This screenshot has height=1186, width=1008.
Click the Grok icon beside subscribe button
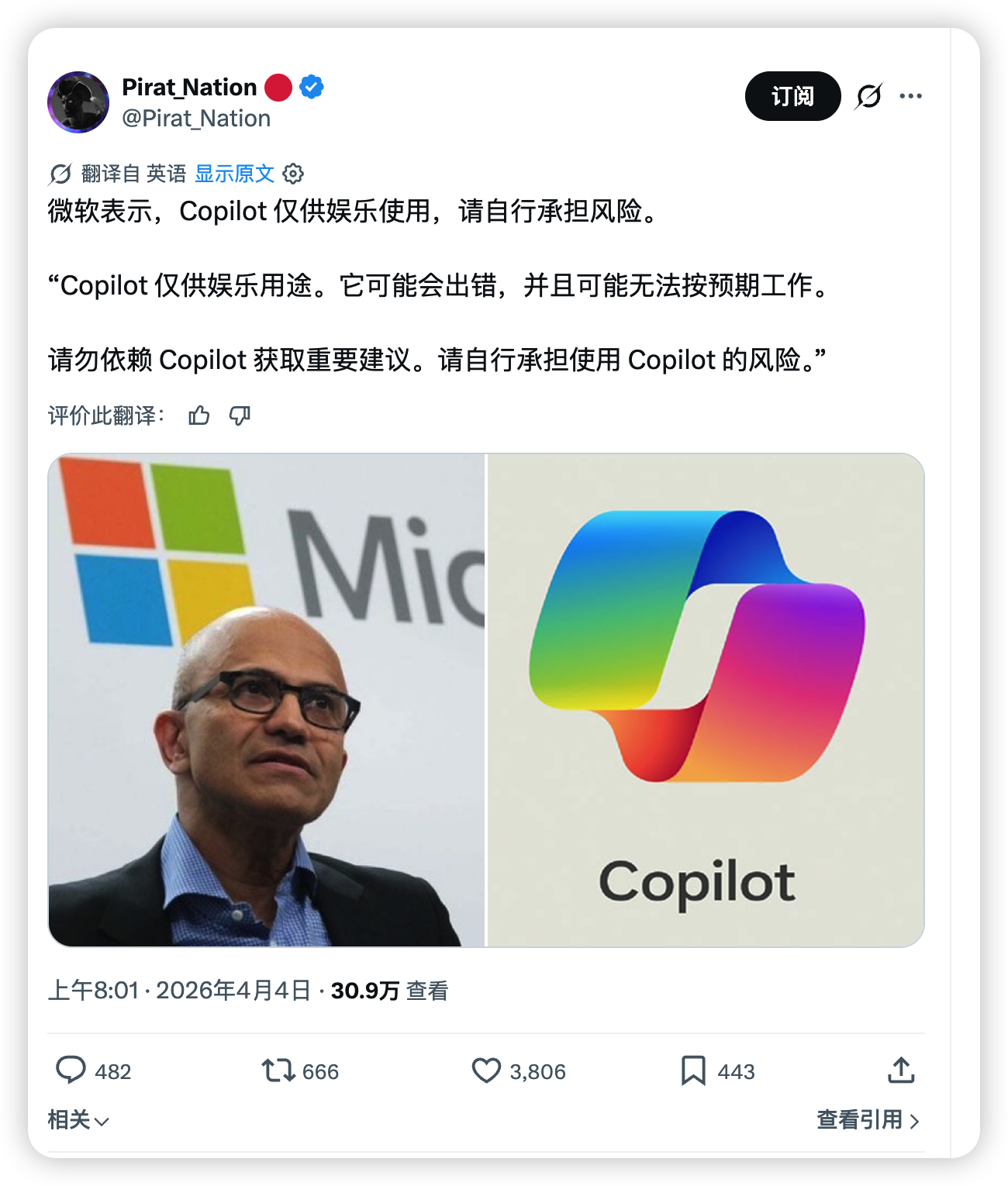(x=868, y=96)
